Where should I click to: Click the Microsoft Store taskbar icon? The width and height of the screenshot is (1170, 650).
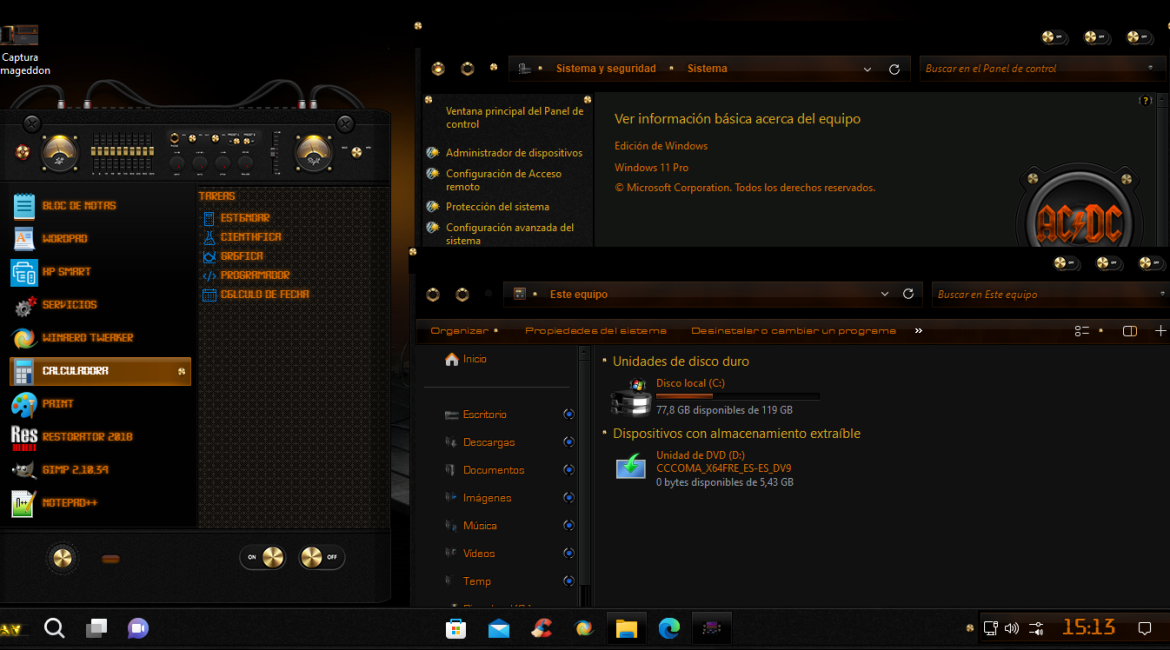[456, 628]
